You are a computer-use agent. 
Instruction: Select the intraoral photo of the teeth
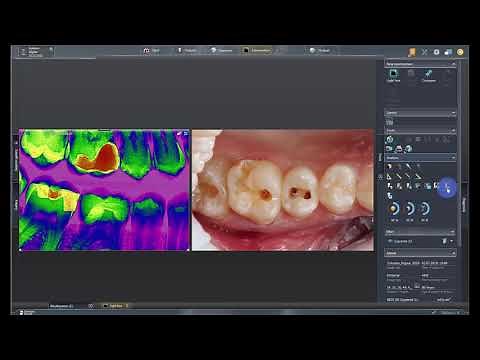(x=283, y=190)
